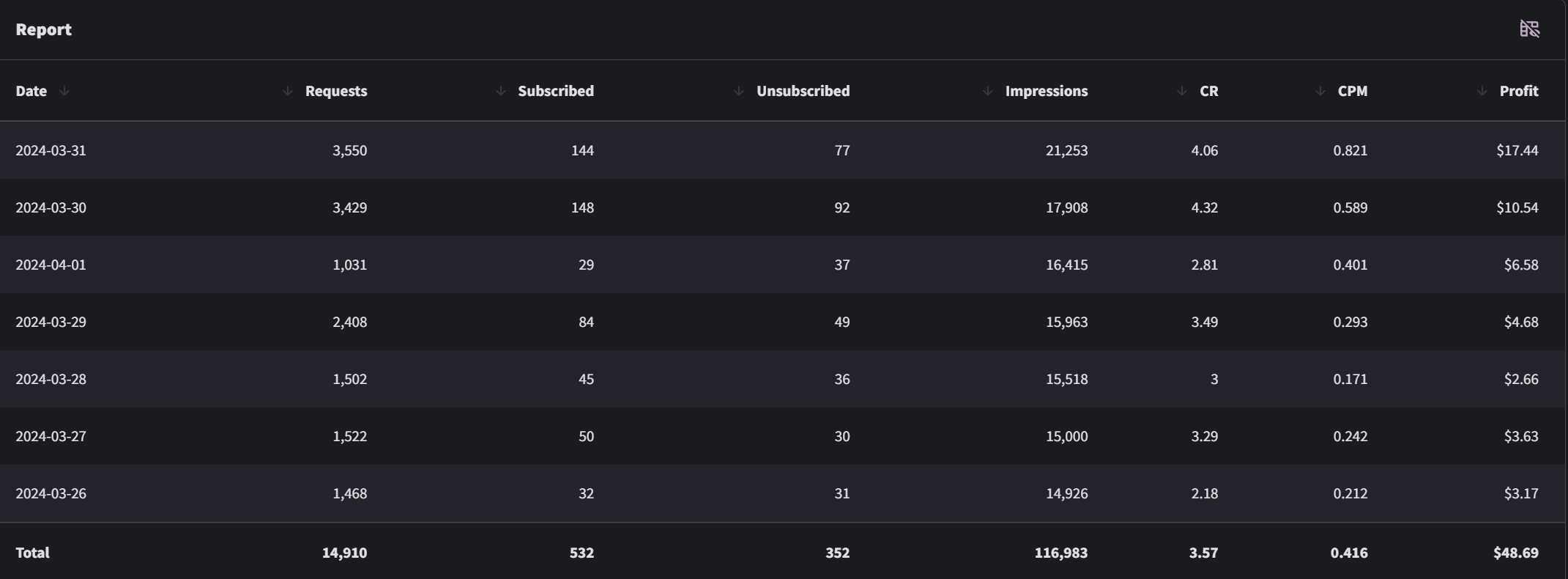Click the table settings icon in Report header

1529,29
